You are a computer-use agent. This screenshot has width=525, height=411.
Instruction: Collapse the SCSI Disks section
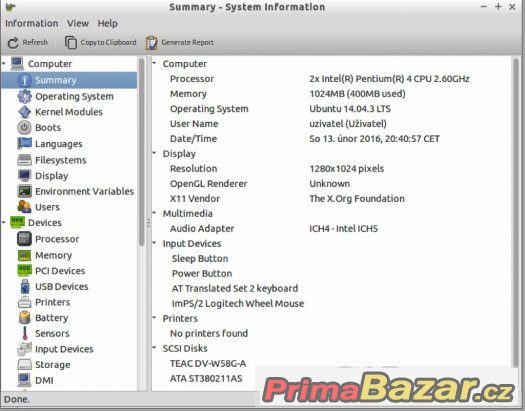[154, 347]
